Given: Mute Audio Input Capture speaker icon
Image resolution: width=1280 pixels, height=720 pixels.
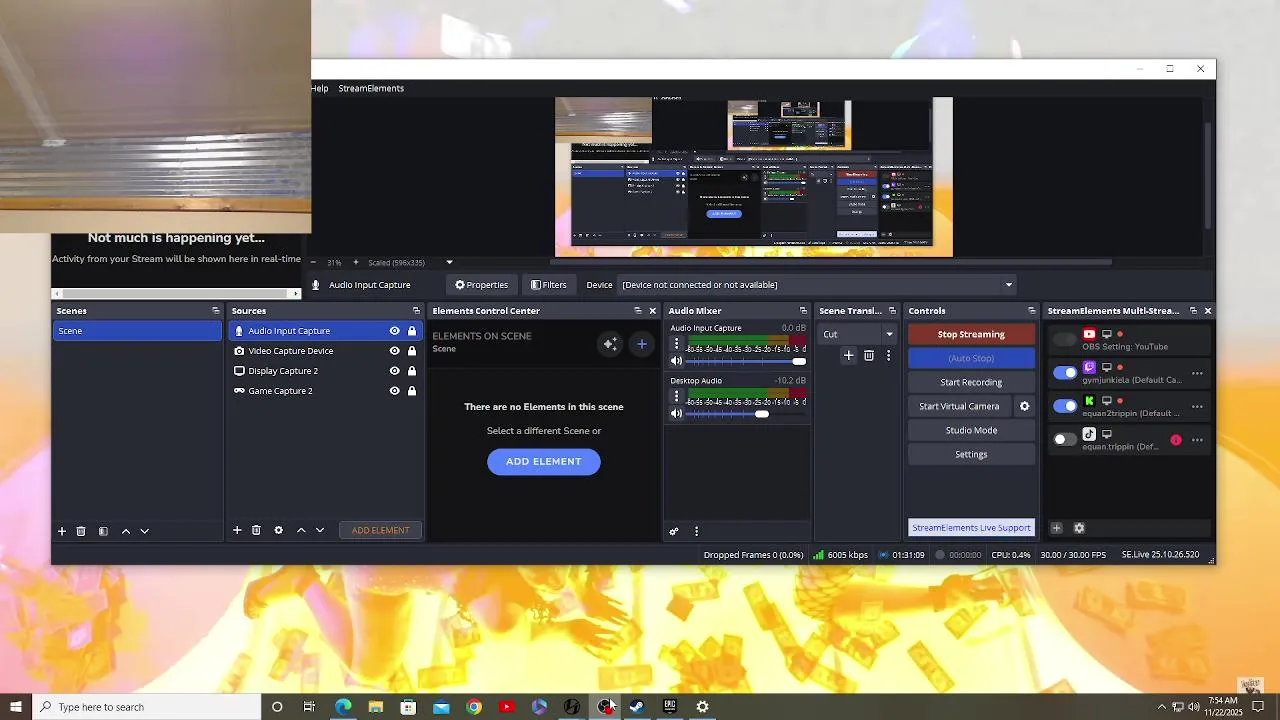Looking at the screenshot, I should coord(676,361).
